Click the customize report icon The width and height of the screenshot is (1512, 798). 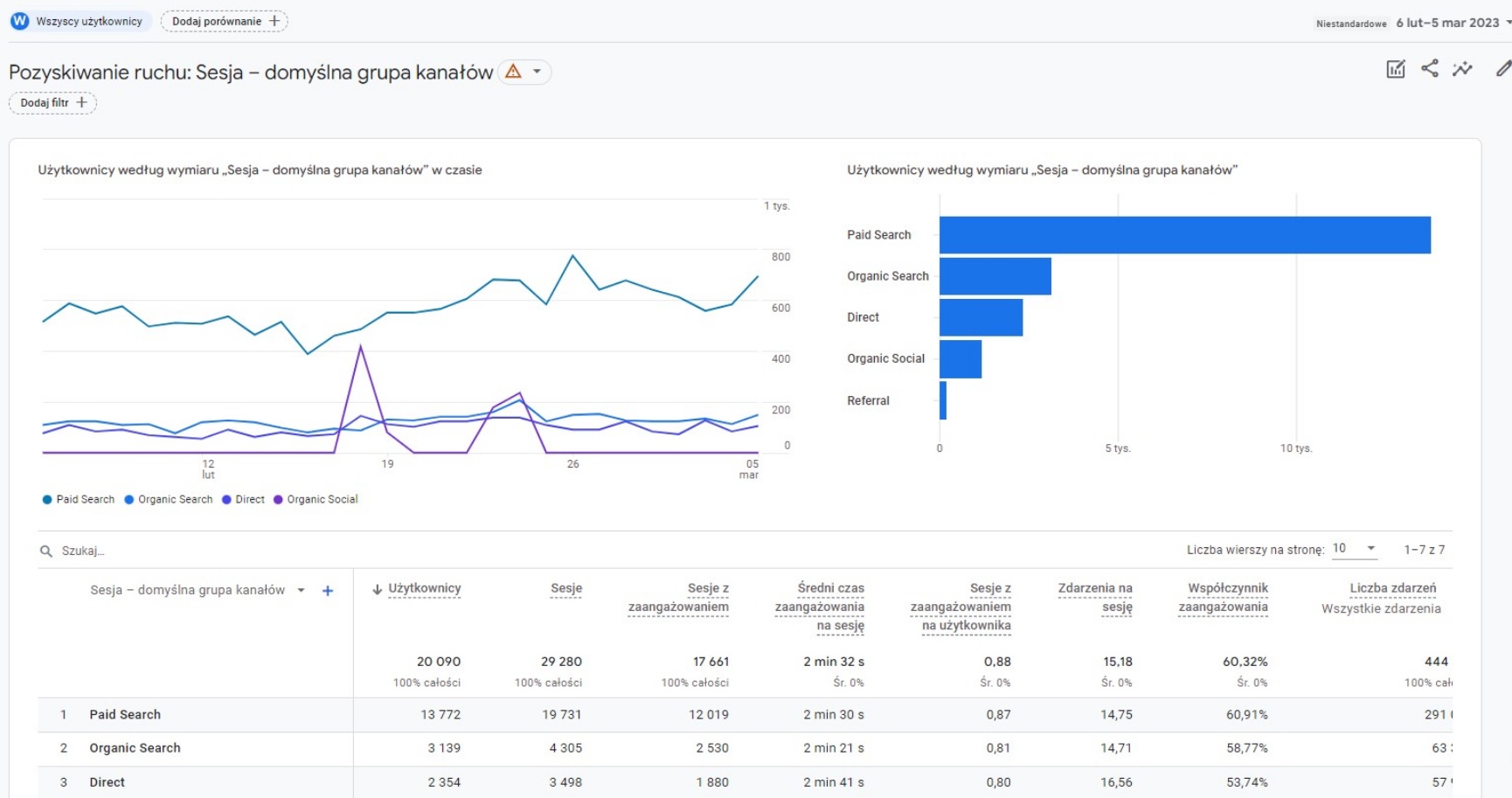click(x=1395, y=69)
